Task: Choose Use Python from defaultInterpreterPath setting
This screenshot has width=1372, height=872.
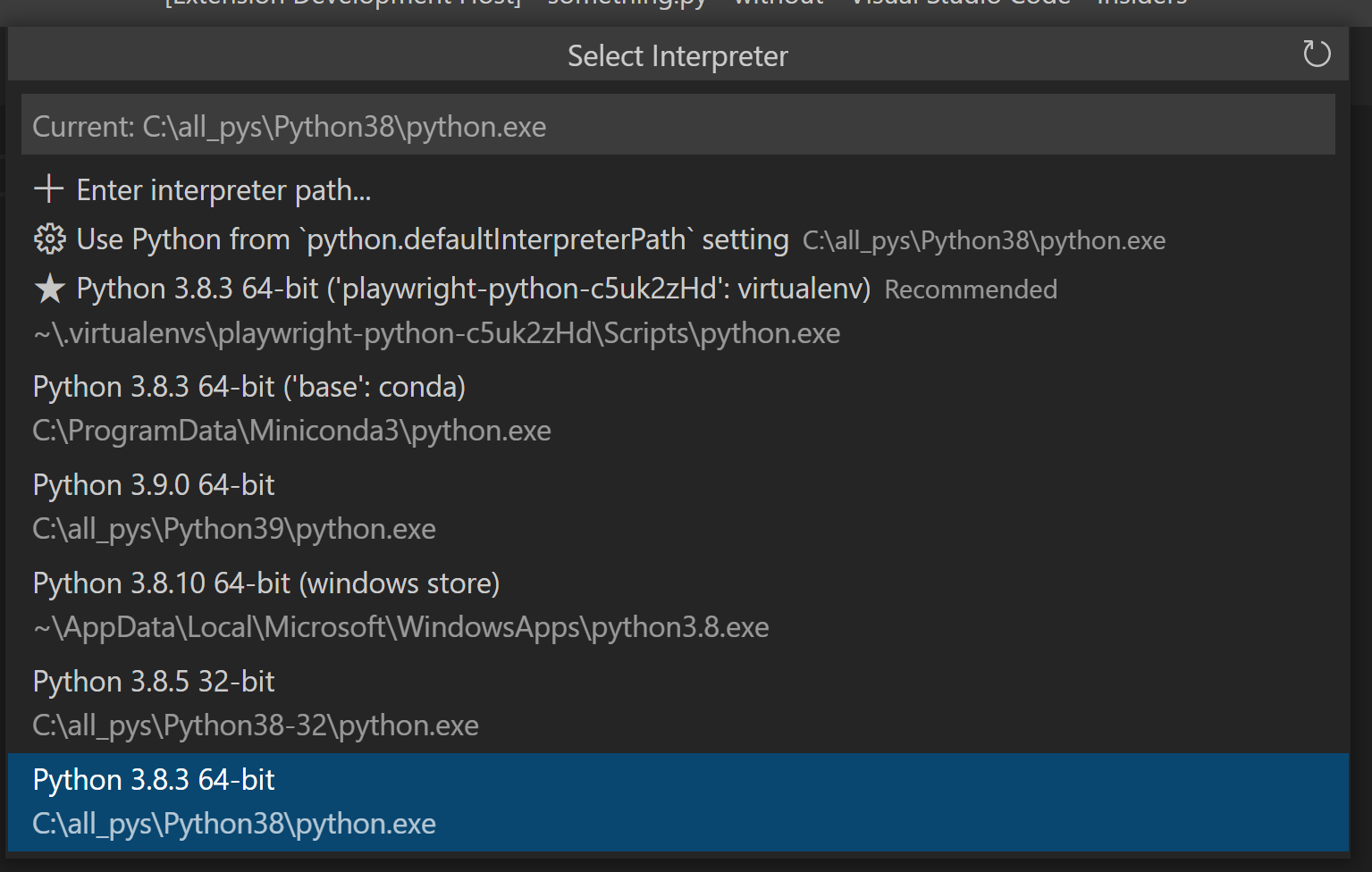Action: 433,239
